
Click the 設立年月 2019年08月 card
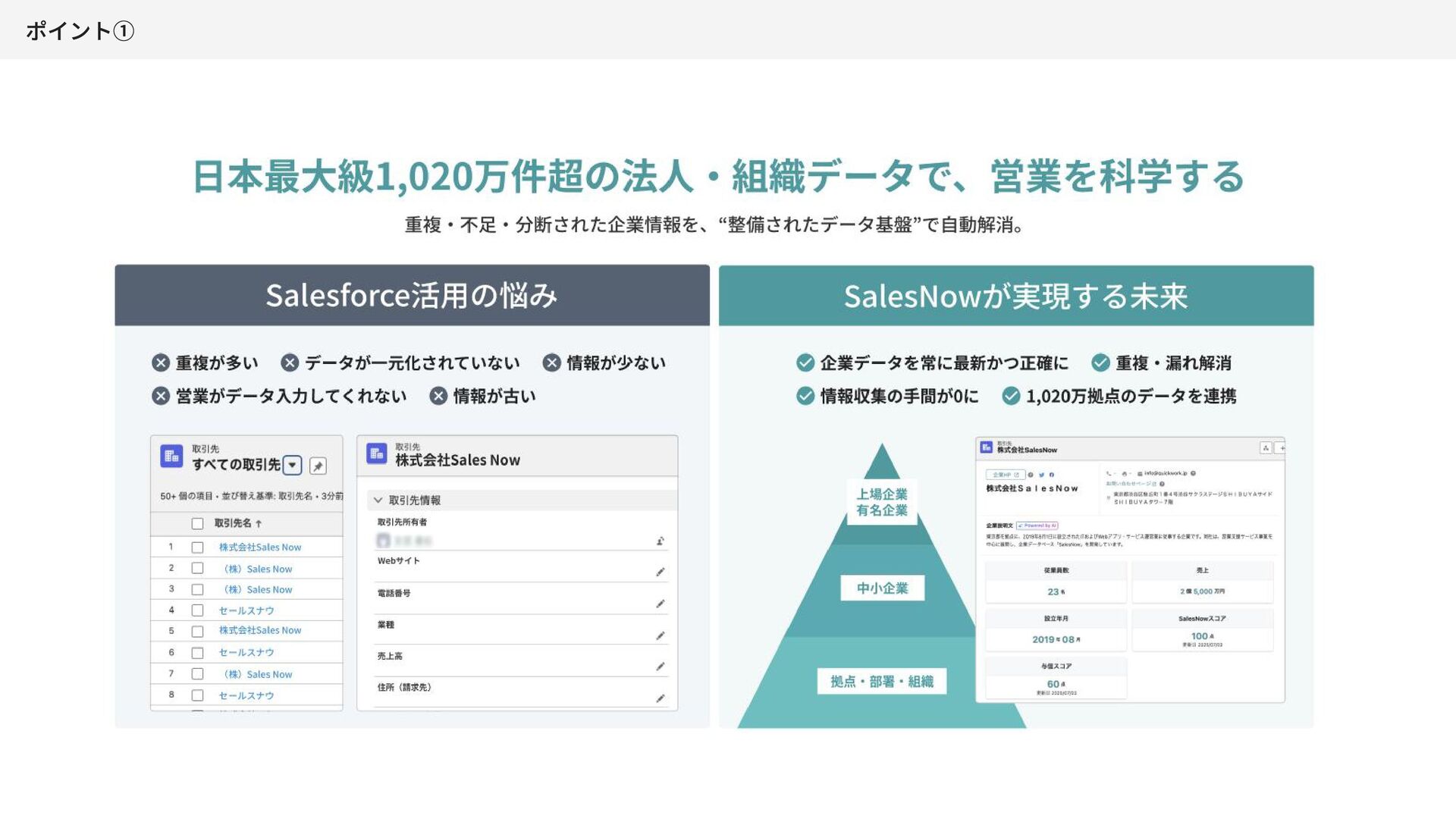click(1056, 630)
